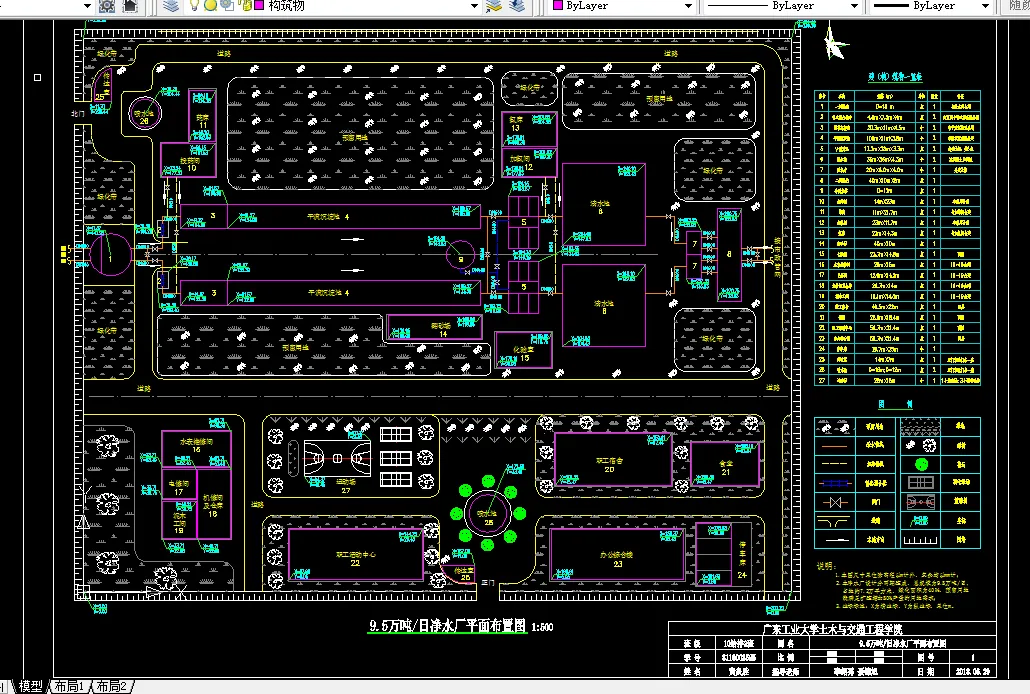Select the 氯库 13 label

516,123
